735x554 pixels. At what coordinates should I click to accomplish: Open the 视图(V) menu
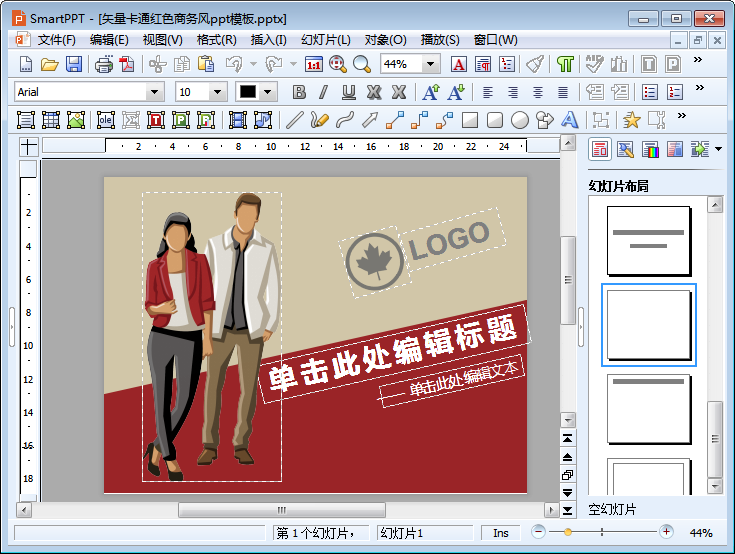[163, 40]
